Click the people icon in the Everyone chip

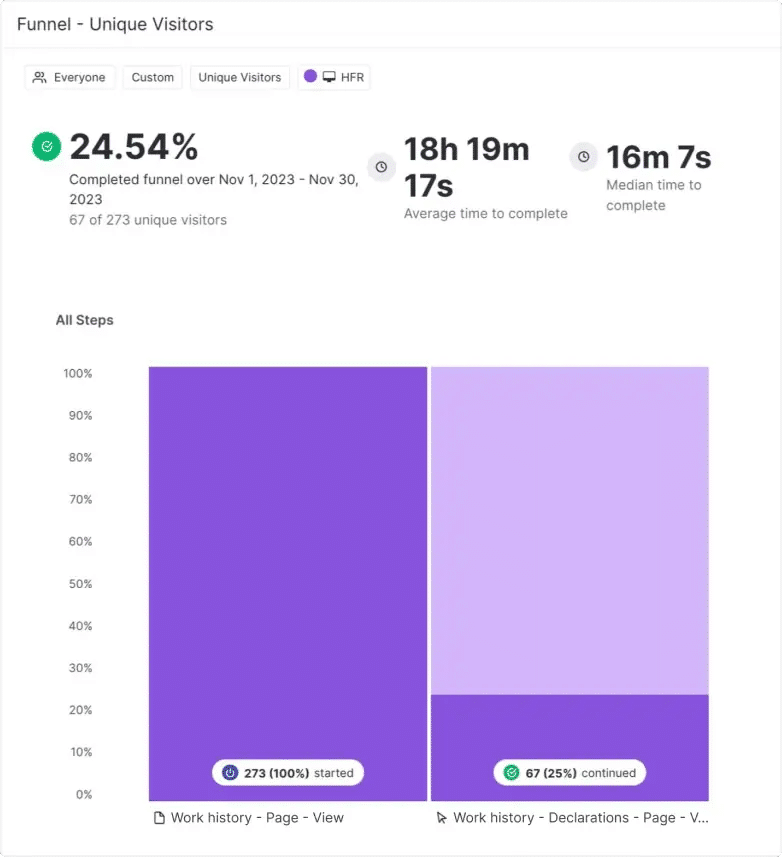[x=40, y=77]
